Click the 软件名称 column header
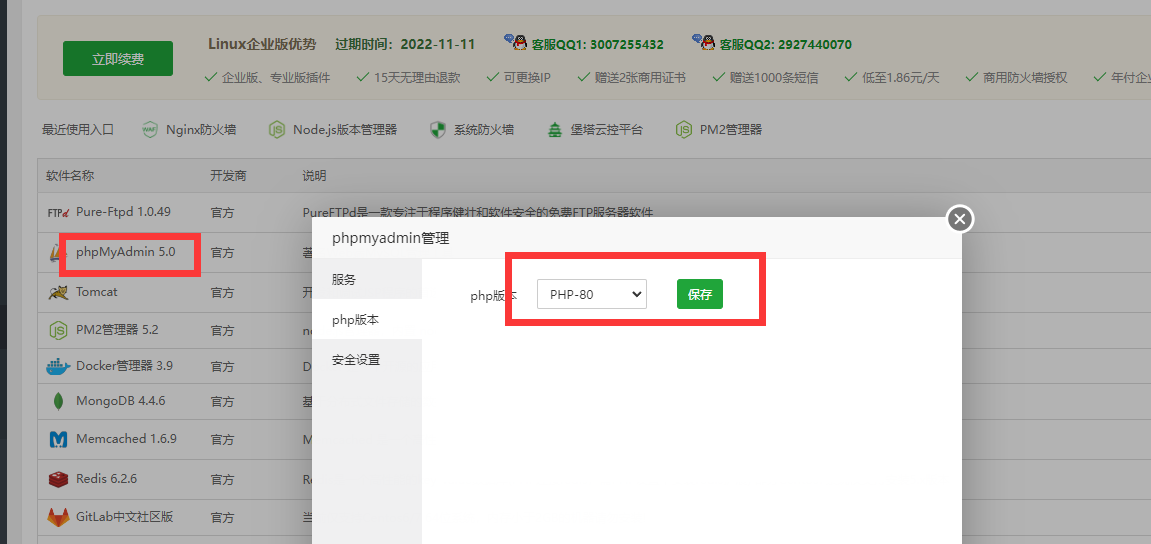Image resolution: width=1151 pixels, height=544 pixels. click(70, 176)
